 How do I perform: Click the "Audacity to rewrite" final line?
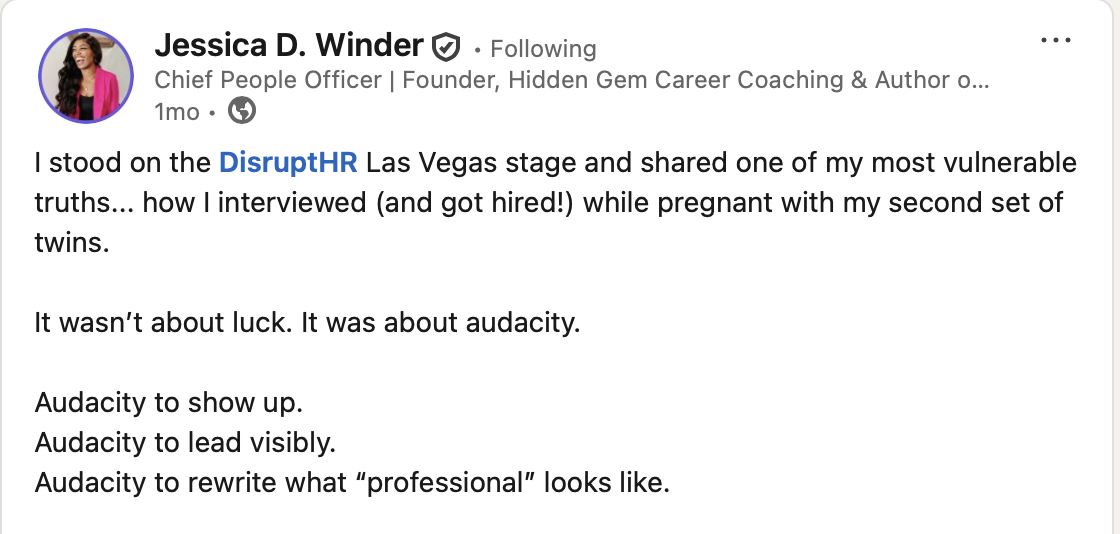[350, 482]
